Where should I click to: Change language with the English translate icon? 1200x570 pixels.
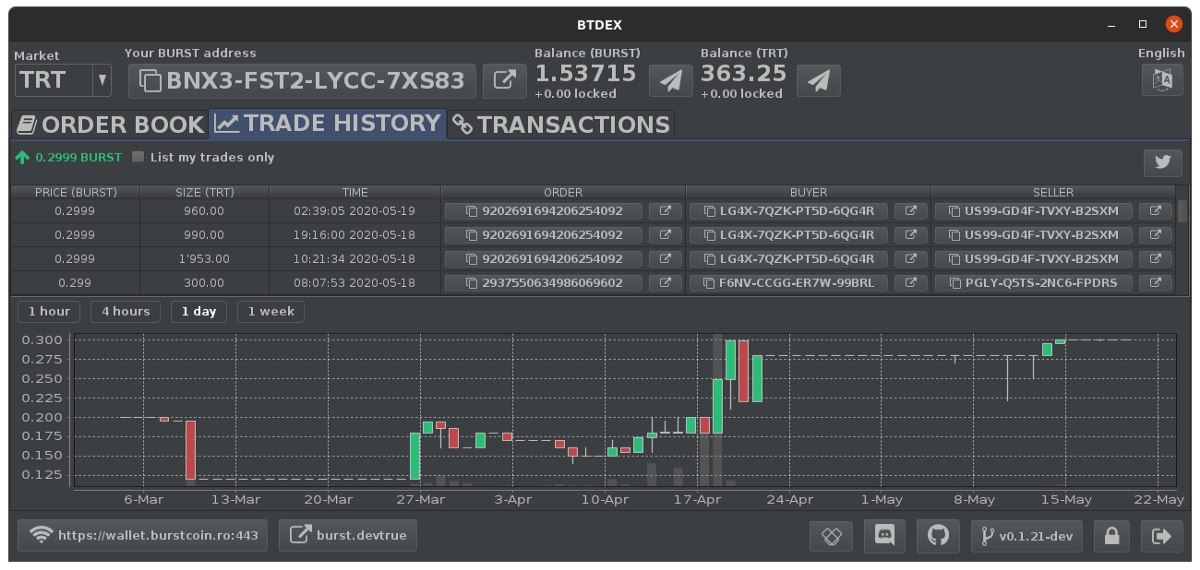coord(1162,80)
